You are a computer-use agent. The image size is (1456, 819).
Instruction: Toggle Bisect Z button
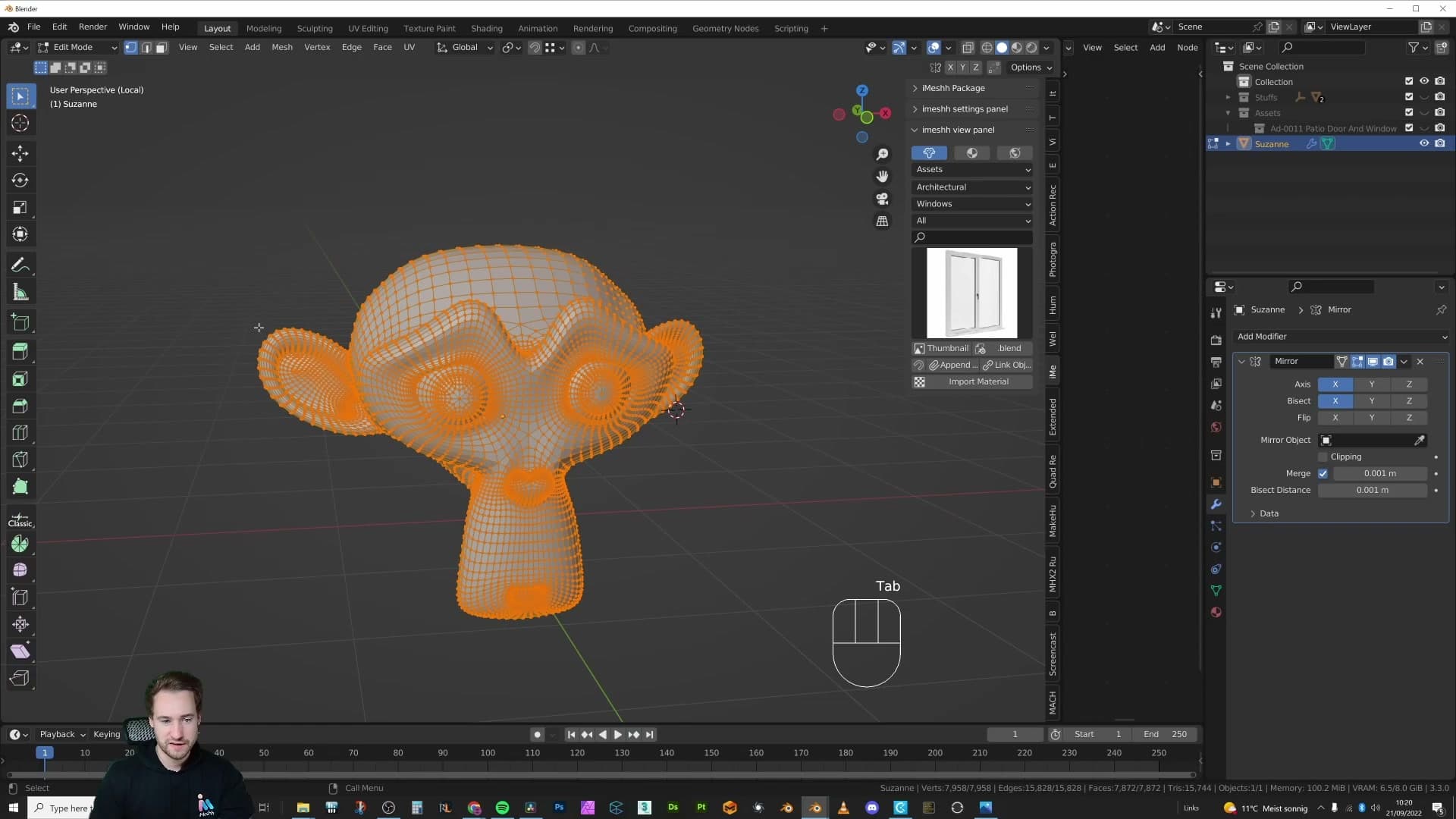click(1409, 401)
